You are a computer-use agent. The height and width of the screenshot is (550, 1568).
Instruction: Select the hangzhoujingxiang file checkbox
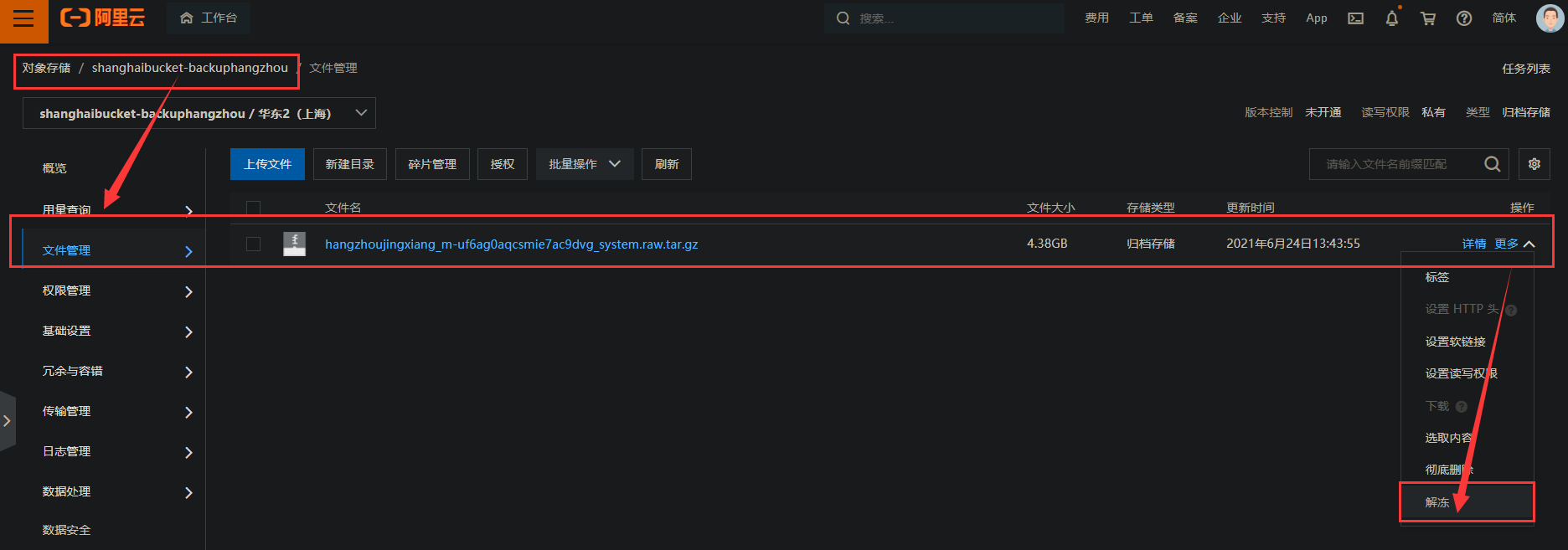point(253,244)
